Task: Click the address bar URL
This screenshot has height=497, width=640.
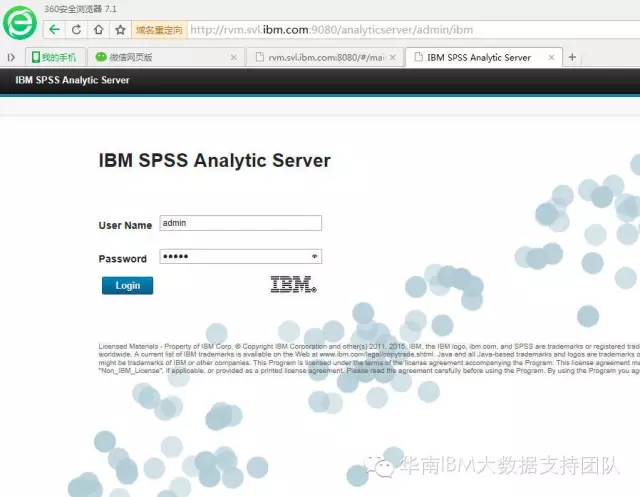Action: [x=331, y=30]
